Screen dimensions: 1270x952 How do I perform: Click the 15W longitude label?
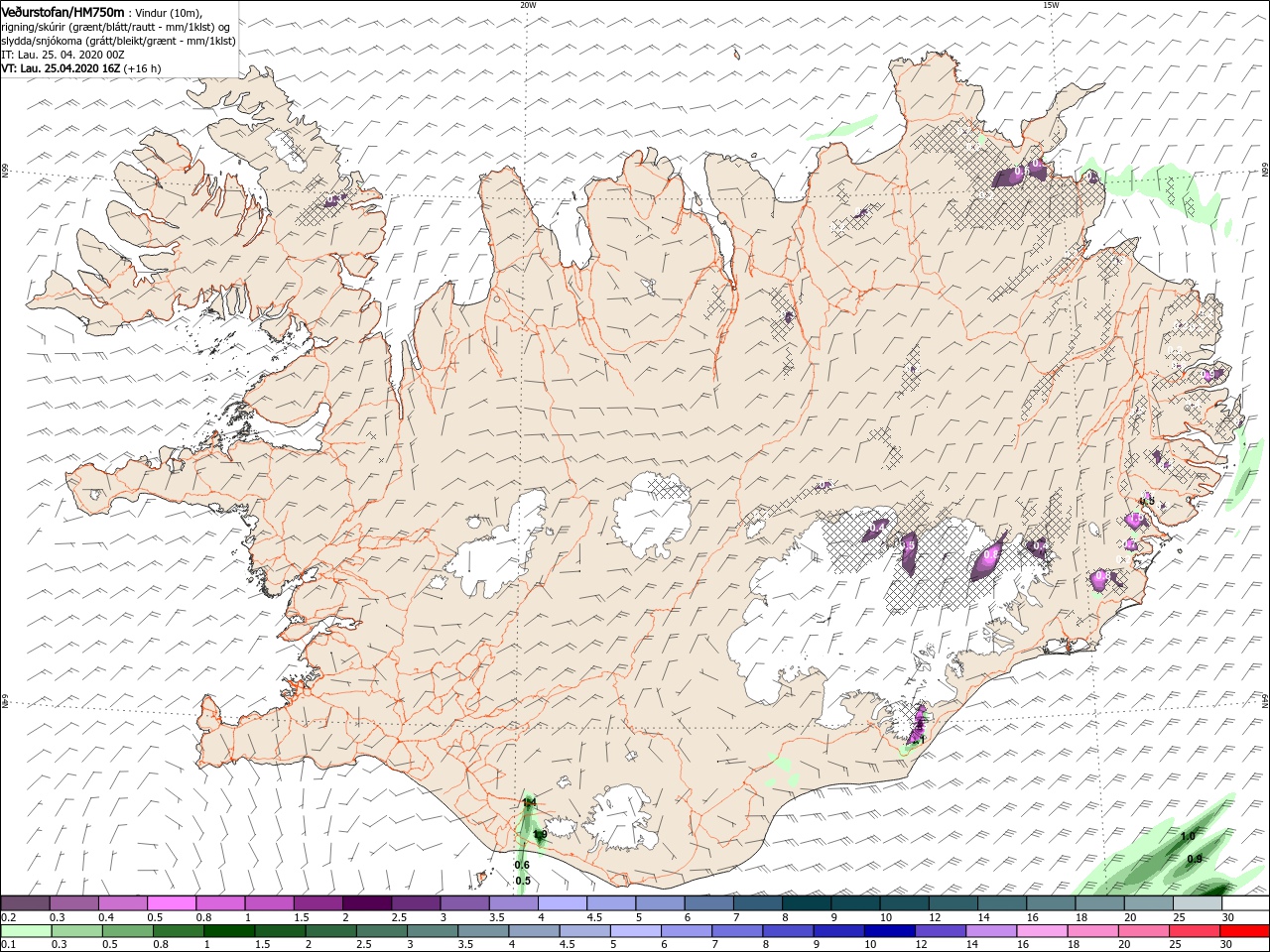pos(1050,5)
